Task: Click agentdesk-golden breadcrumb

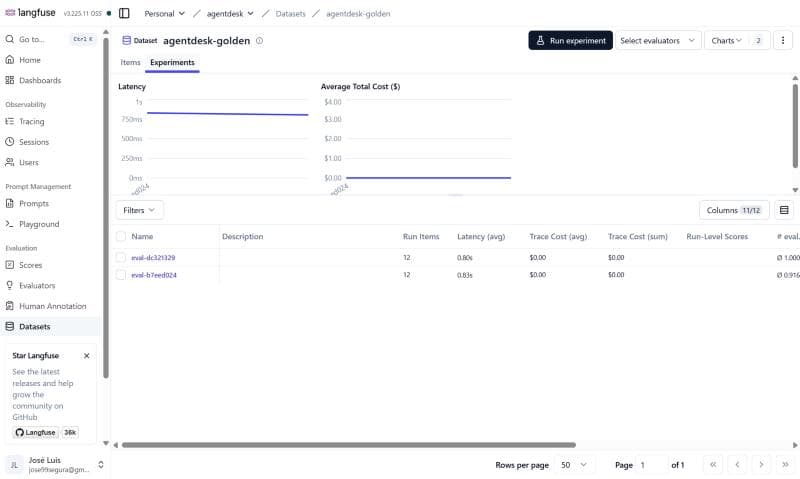Action: [x=358, y=14]
